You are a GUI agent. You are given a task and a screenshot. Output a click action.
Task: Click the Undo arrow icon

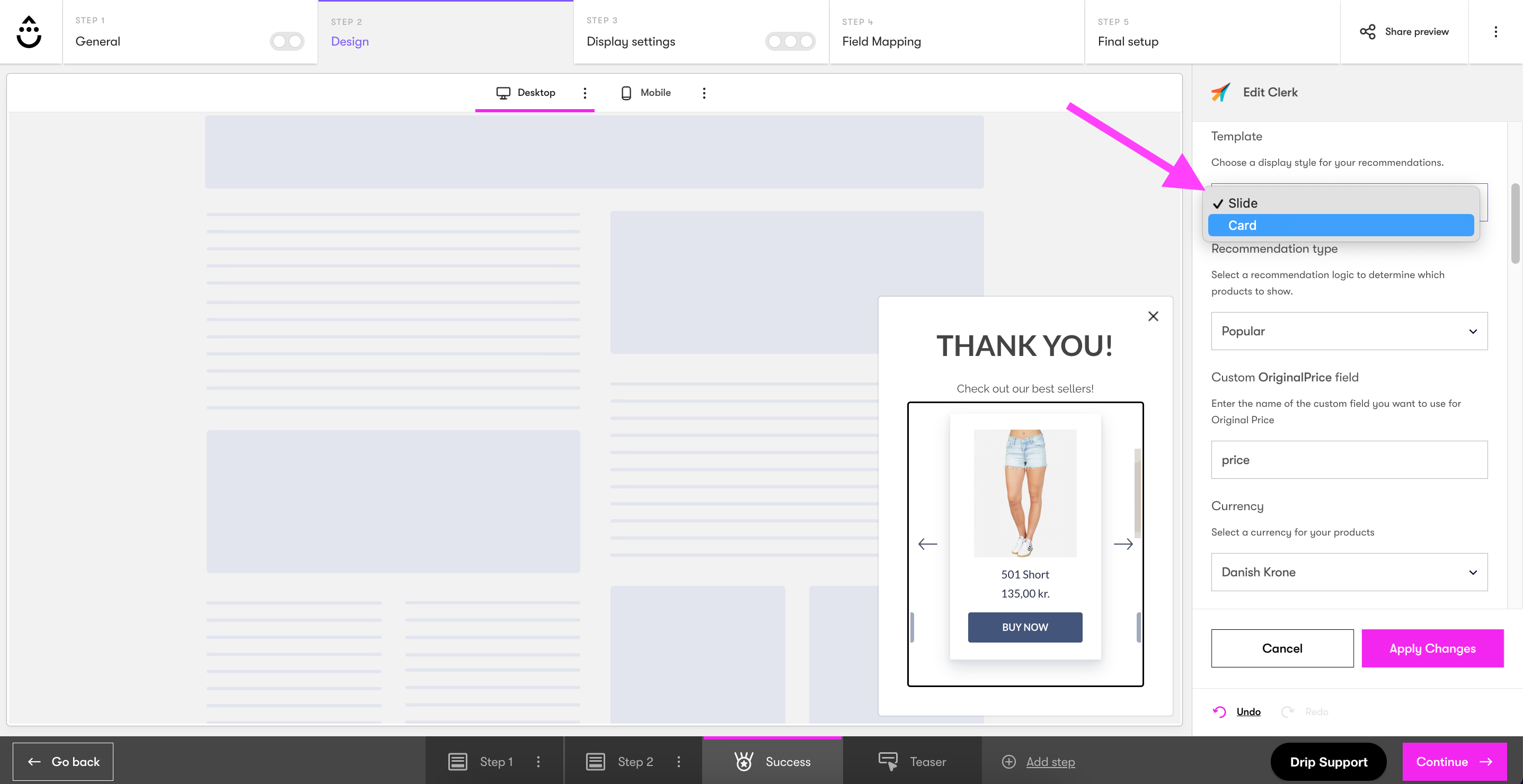click(1219, 712)
